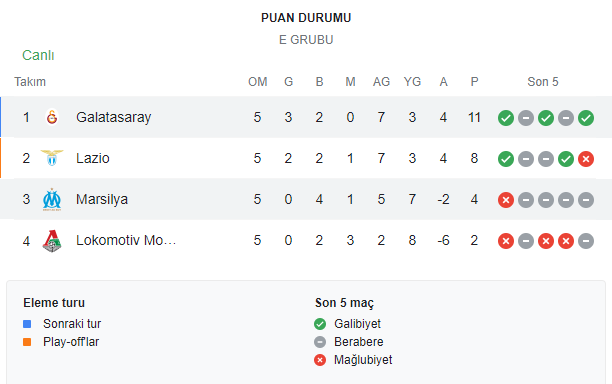
Task: Open truncated Lokomotiv Mo… team name
Action: pos(126,240)
